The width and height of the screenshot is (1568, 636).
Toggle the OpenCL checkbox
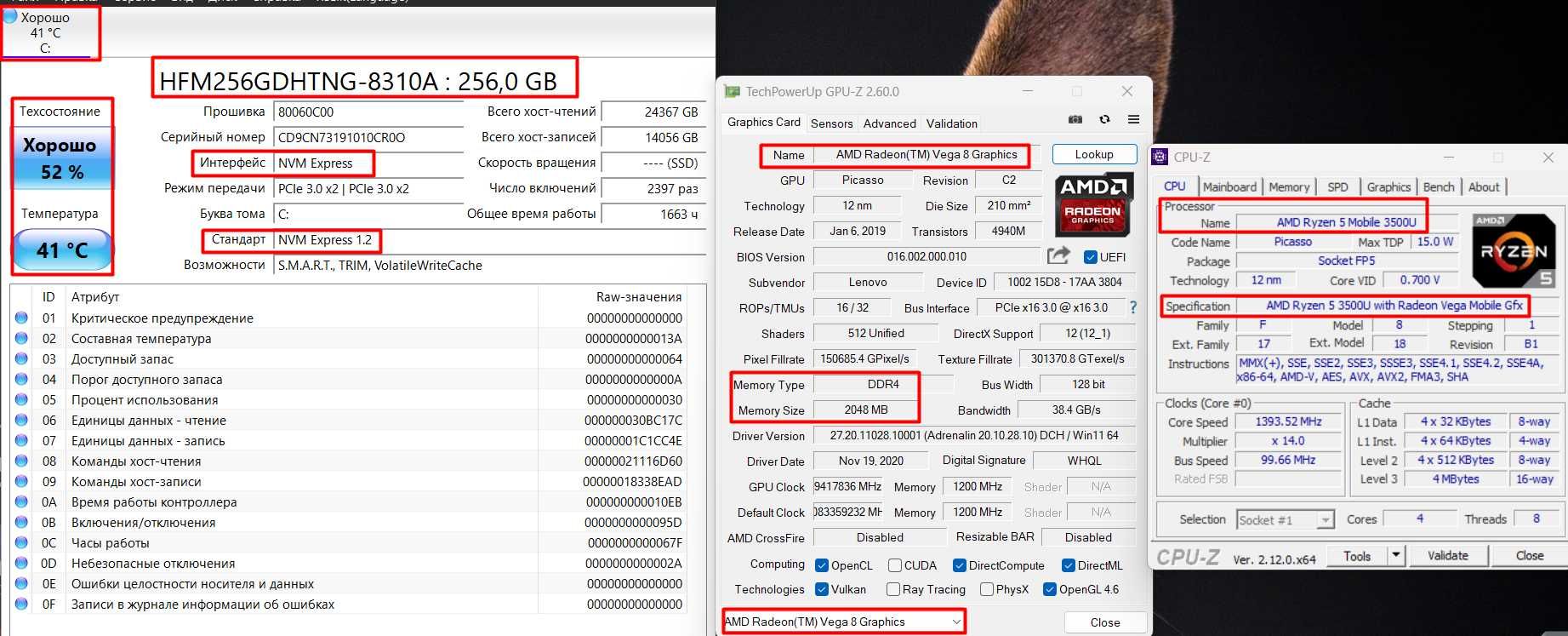[821, 565]
